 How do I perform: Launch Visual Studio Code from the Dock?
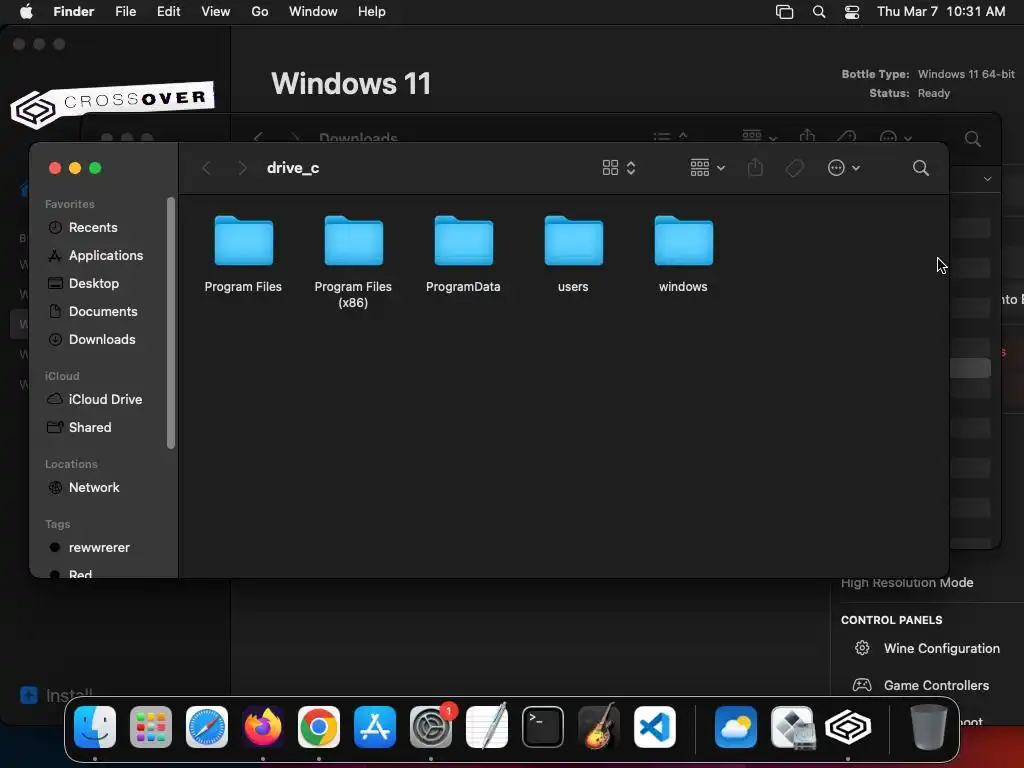(x=654, y=727)
